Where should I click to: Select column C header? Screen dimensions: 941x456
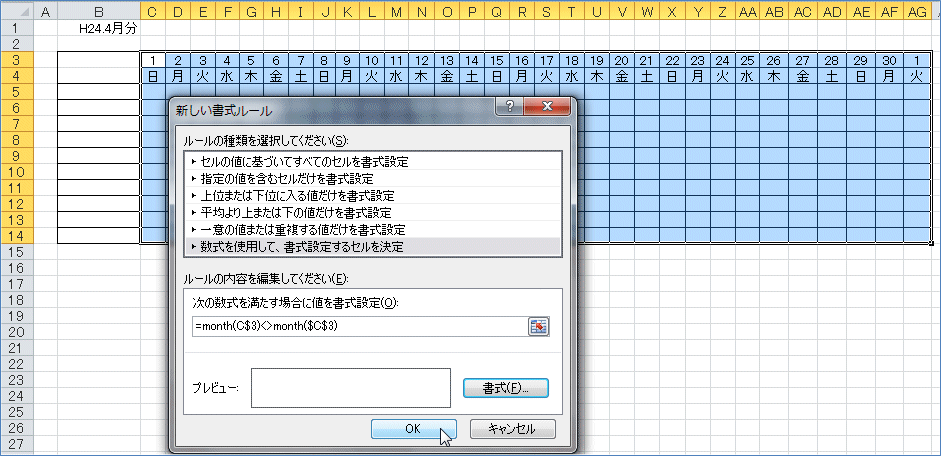coord(152,11)
